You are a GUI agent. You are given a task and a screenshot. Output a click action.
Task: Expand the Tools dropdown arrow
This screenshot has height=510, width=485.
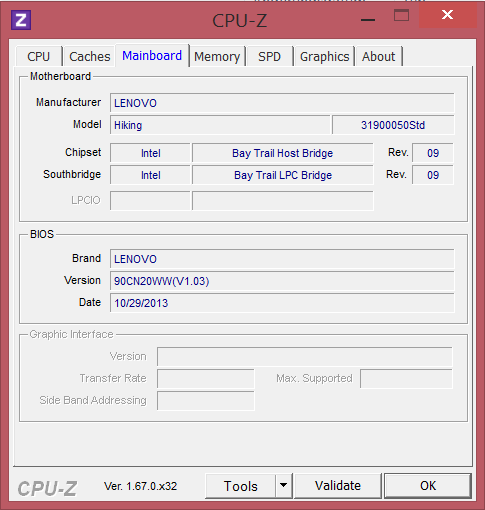point(284,486)
